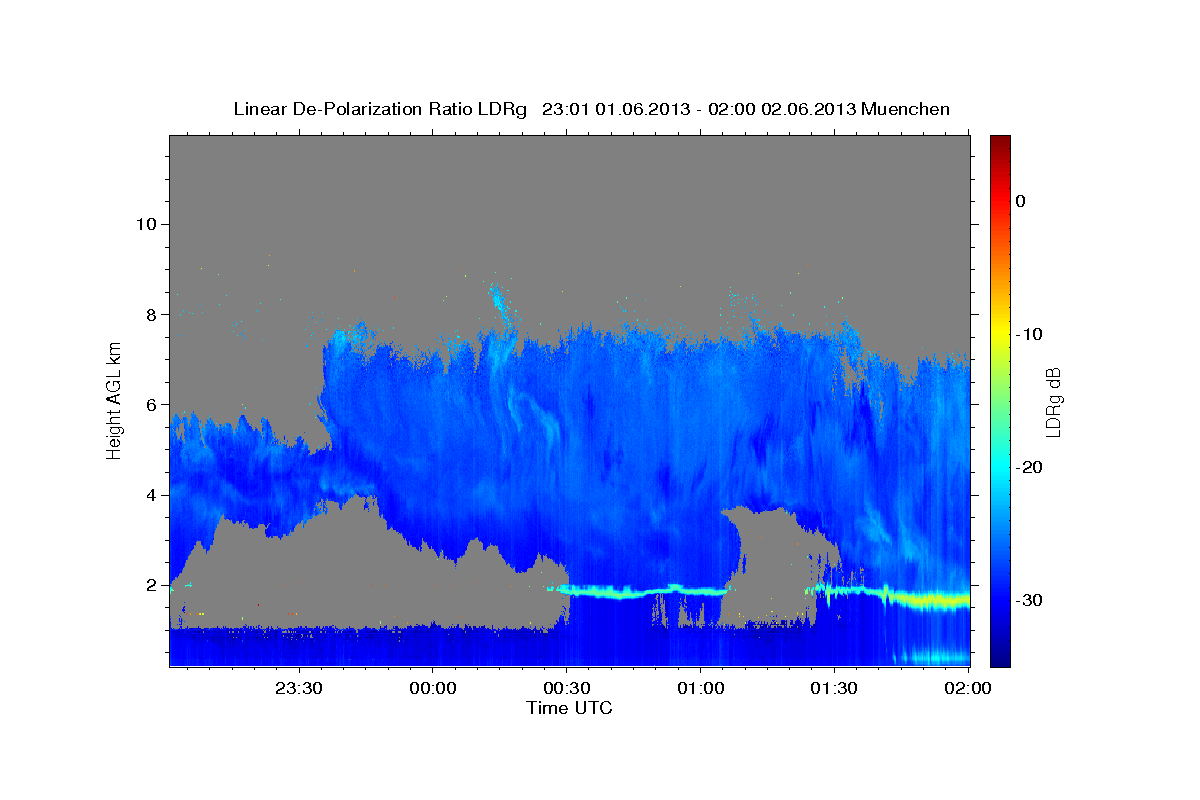This screenshot has height=800, width=1200.
Task: Click the colorbar label "LDRg dB"
Action: coord(1052,403)
